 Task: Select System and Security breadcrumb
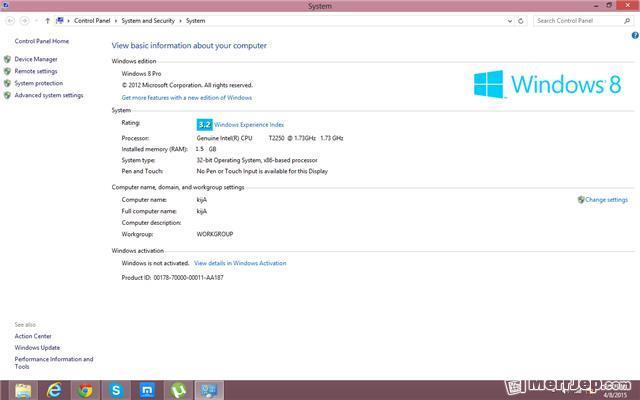click(148, 20)
